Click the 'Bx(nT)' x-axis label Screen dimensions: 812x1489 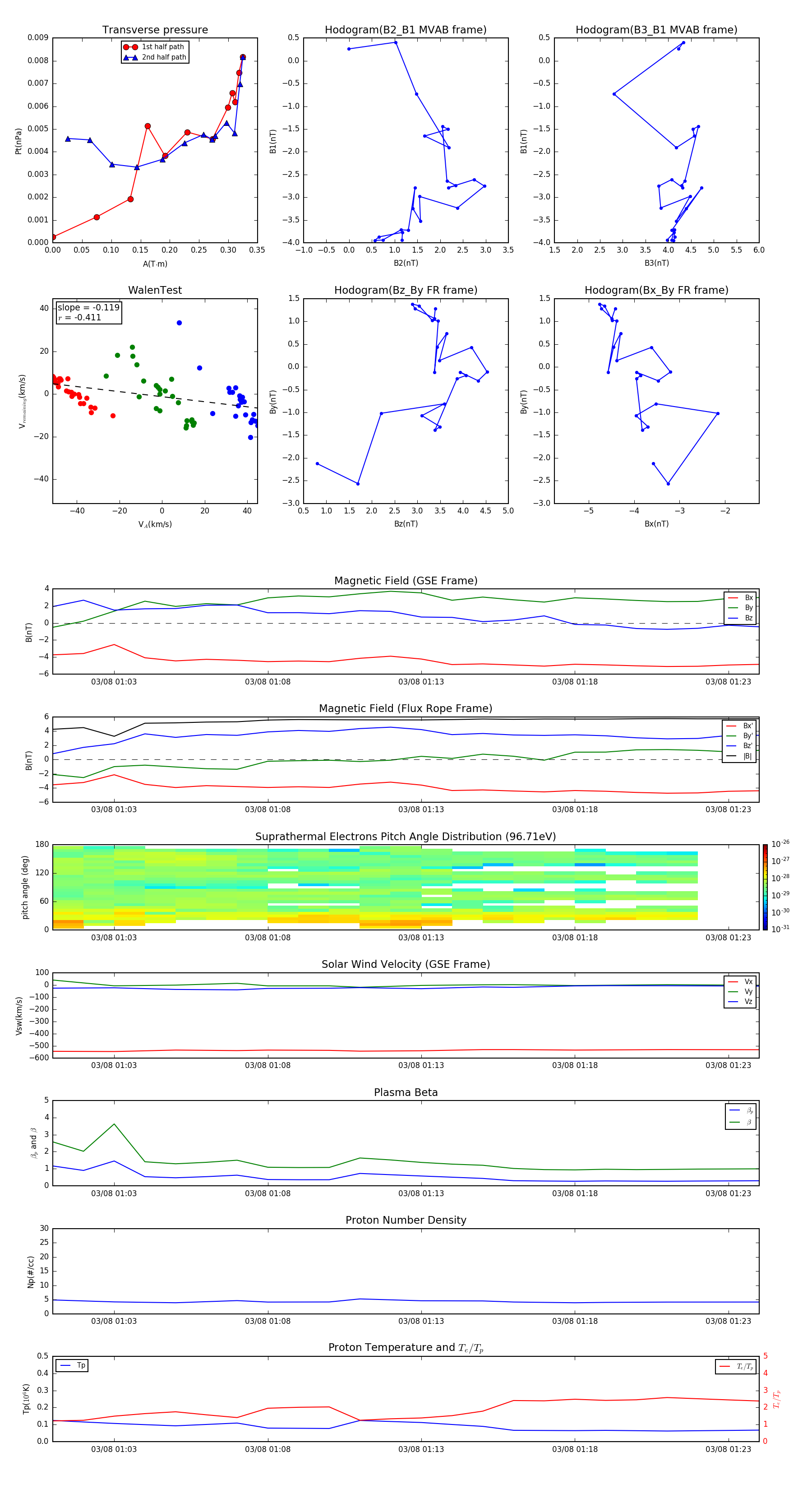656,524
